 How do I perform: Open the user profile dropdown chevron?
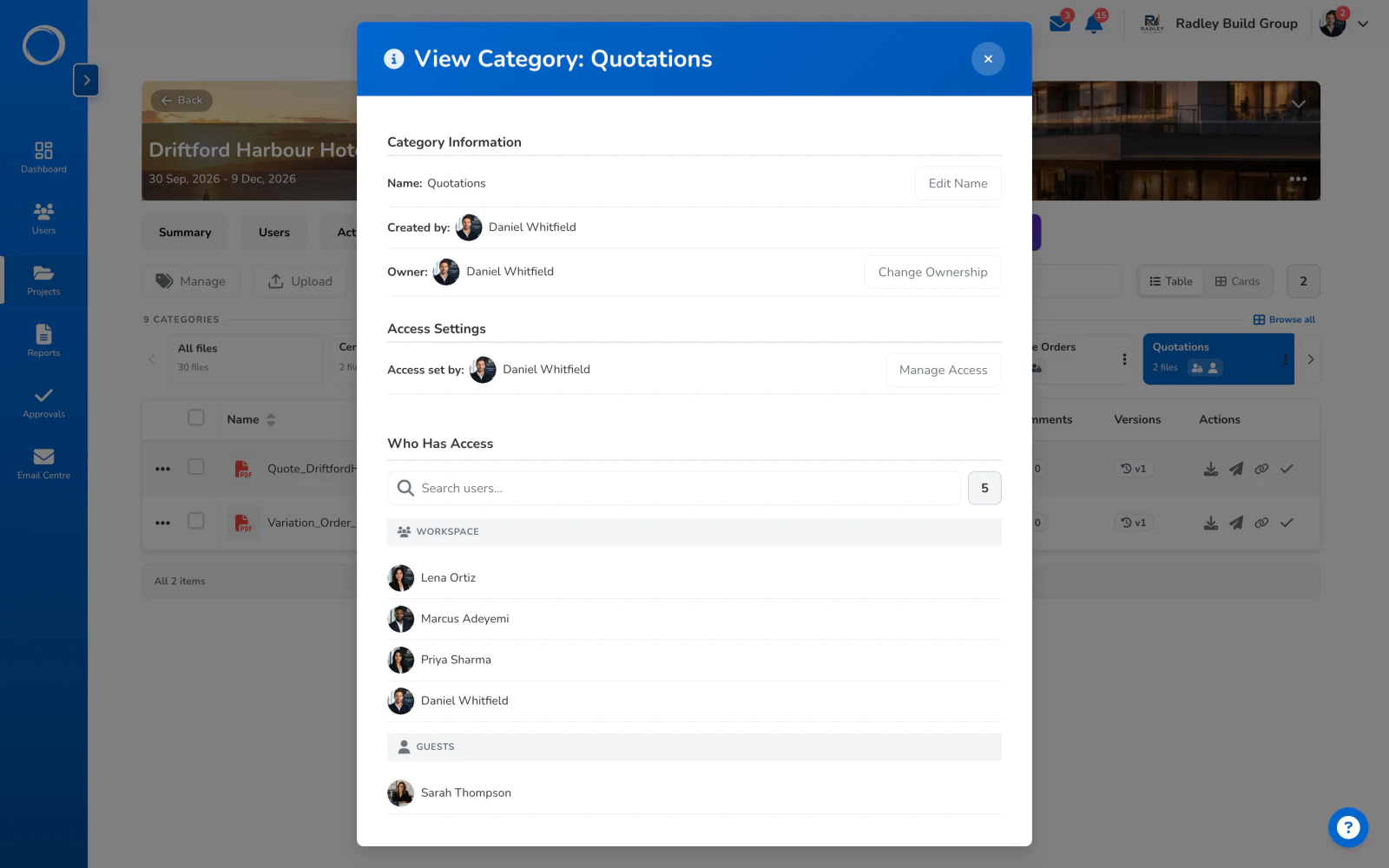[x=1363, y=24]
